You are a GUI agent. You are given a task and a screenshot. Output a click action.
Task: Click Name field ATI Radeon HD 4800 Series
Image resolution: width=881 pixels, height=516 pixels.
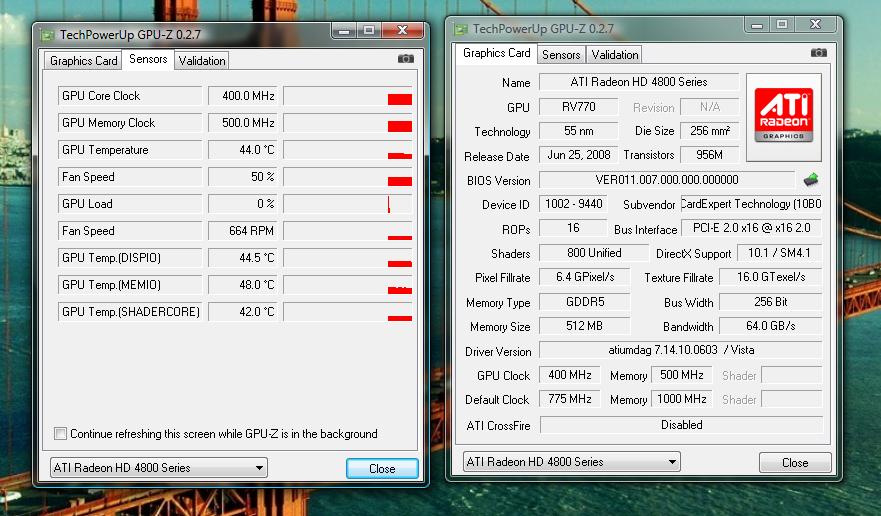pyautogui.click(x=639, y=82)
